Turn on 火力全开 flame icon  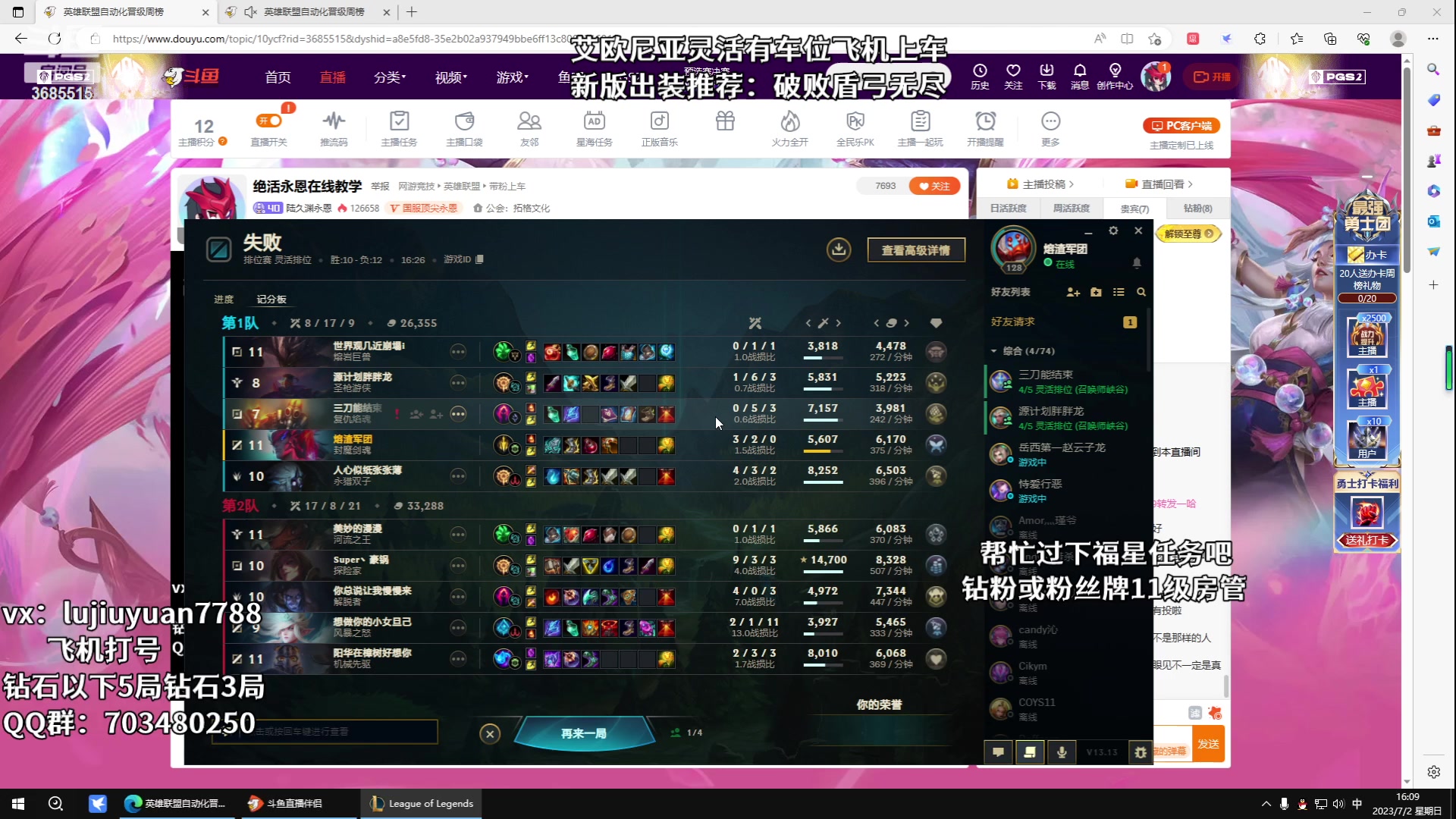tap(790, 128)
